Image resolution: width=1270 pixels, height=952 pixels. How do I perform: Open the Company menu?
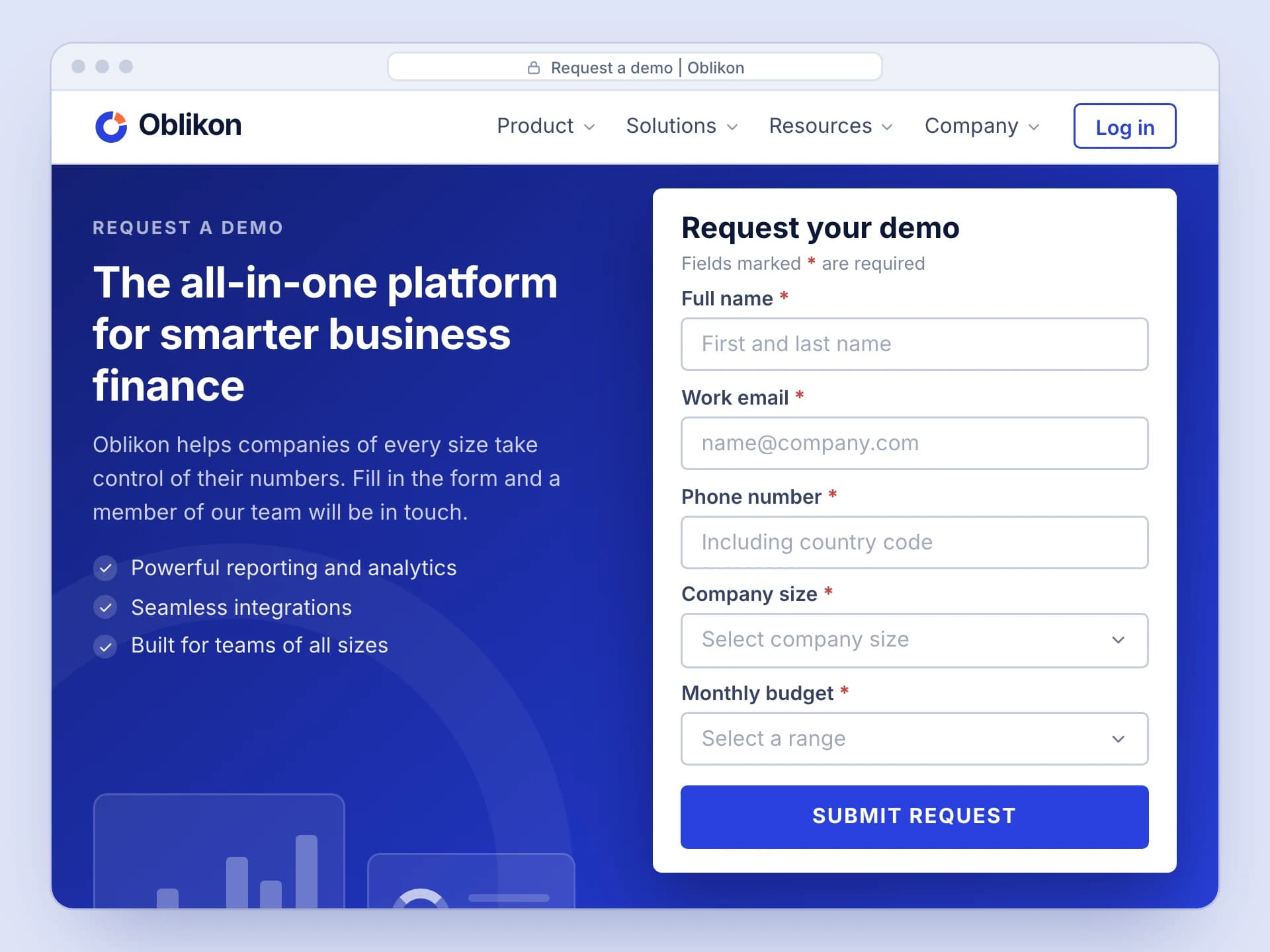coord(982,126)
